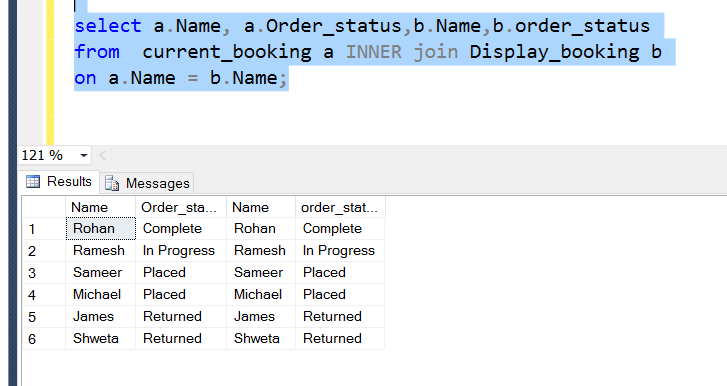
Task: Click the second Returned cell in James row
Action: 340,316
